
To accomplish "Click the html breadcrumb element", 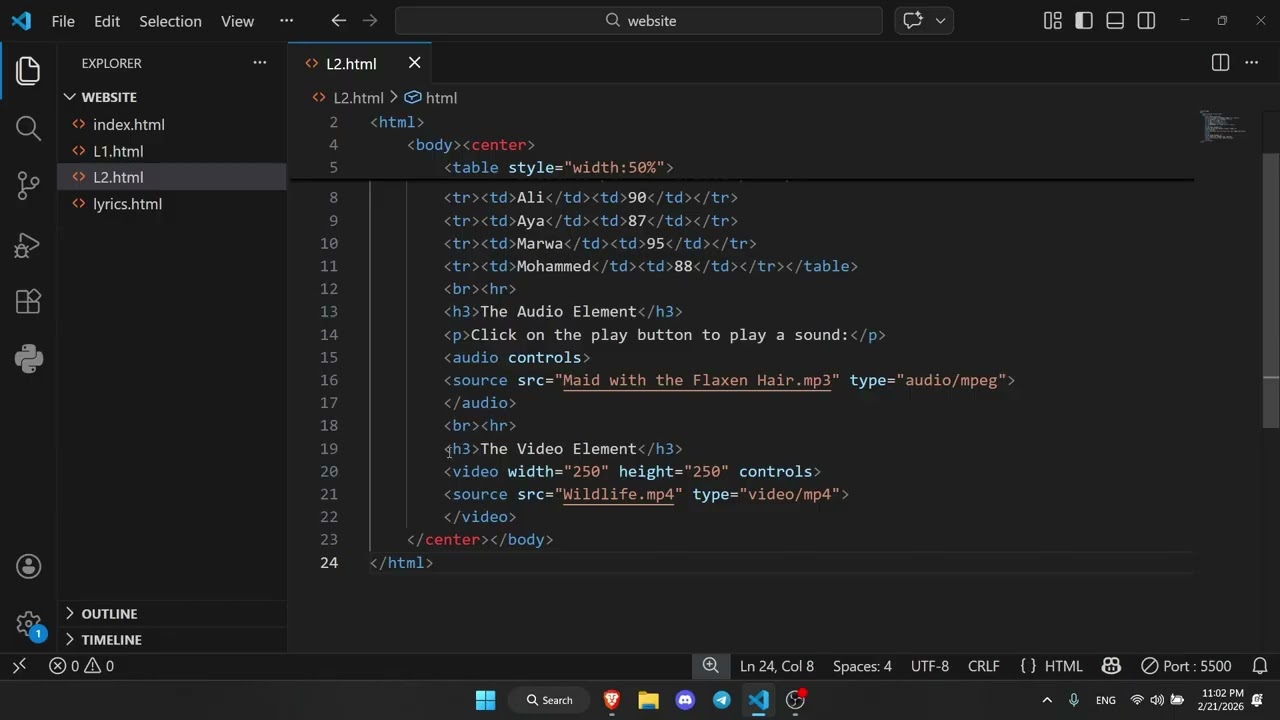I will point(441,98).
